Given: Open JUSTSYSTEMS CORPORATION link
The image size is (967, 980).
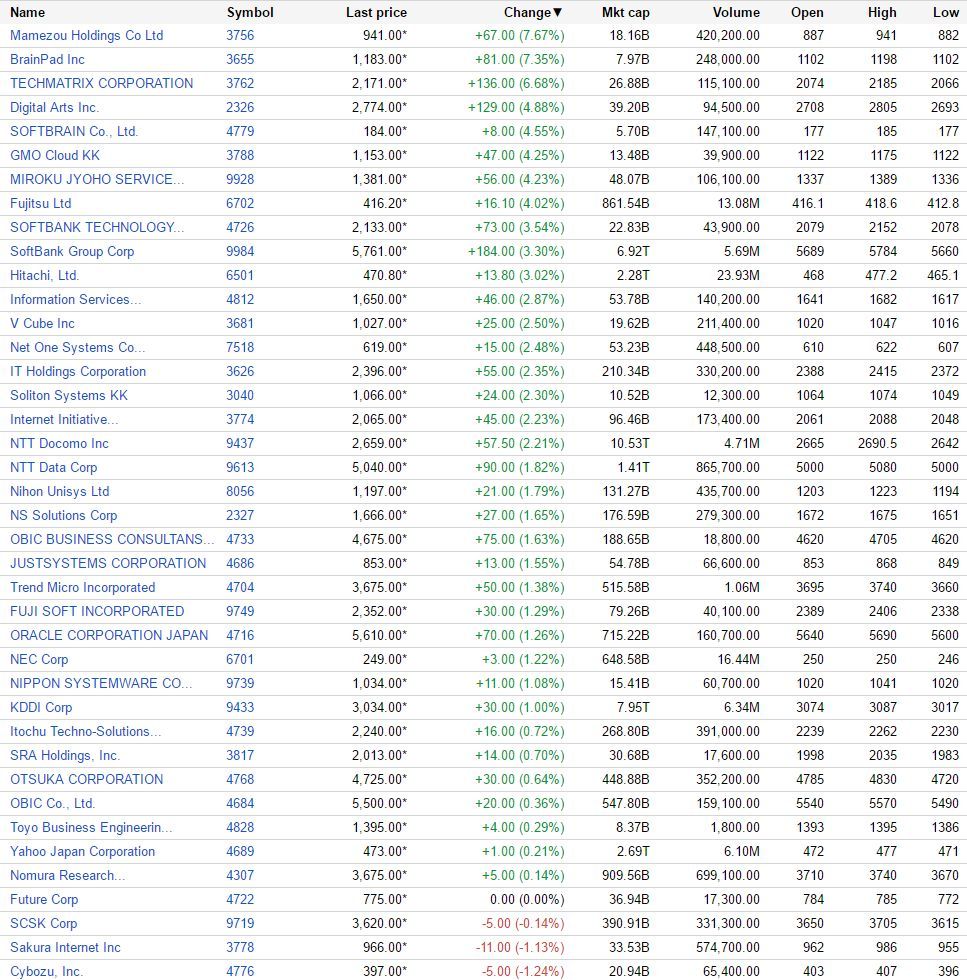Looking at the screenshot, I should [x=108, y=563].
